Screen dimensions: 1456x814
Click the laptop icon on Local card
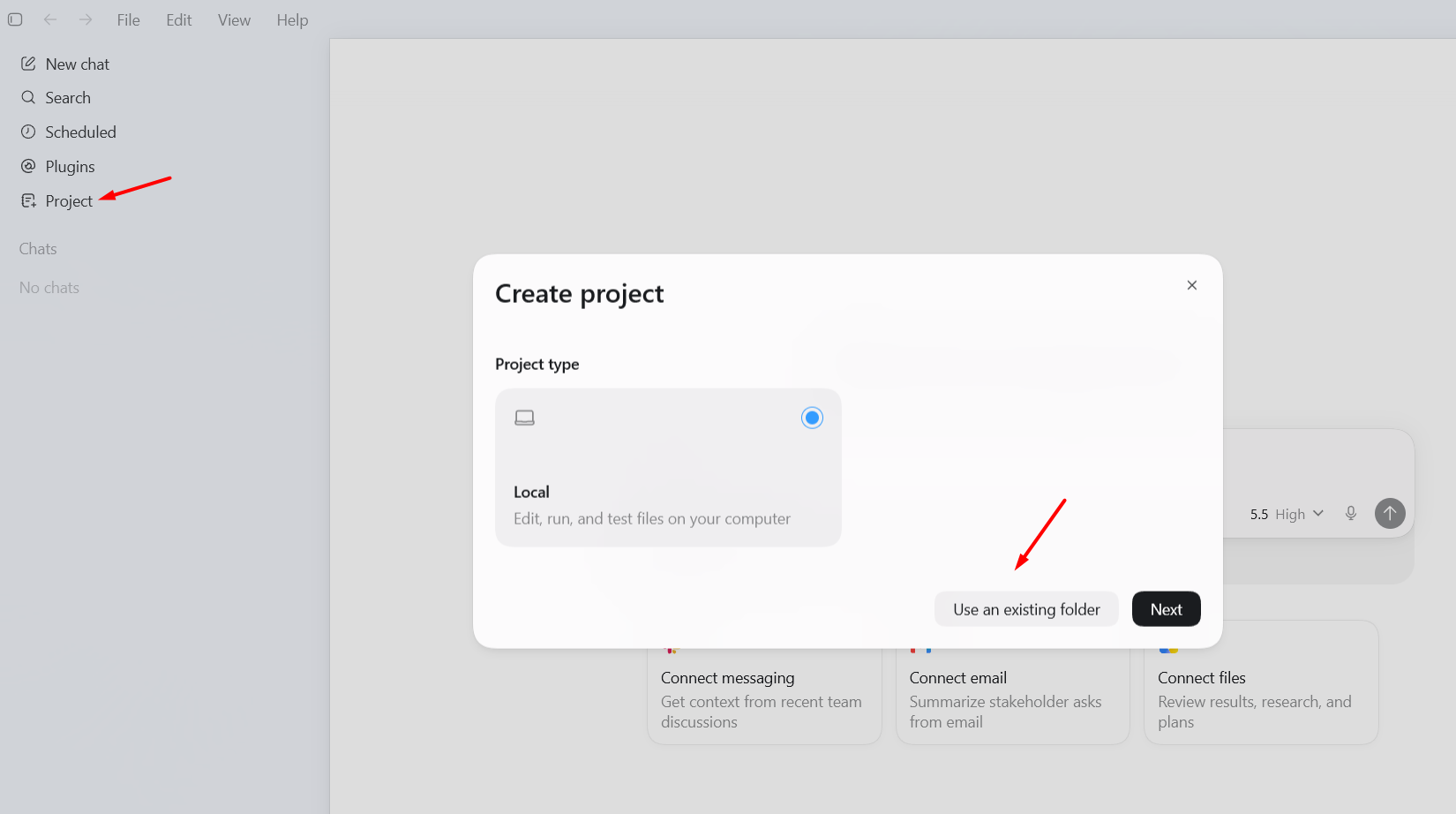point(524,418)
